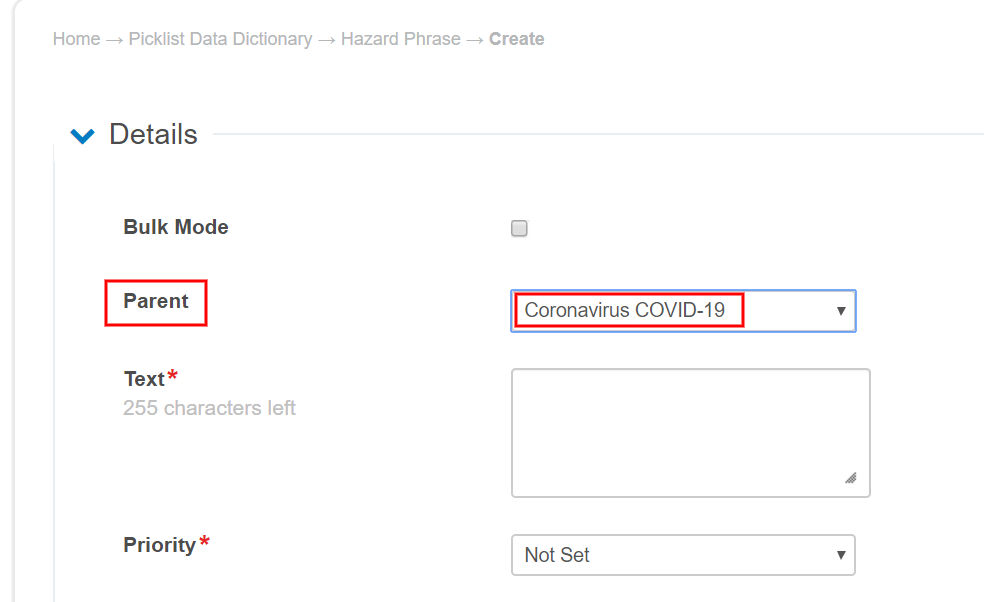The width and height of the screenshot is (984, 602).
Task: Click the Priority field label
Action: click(x=159, y=545)
